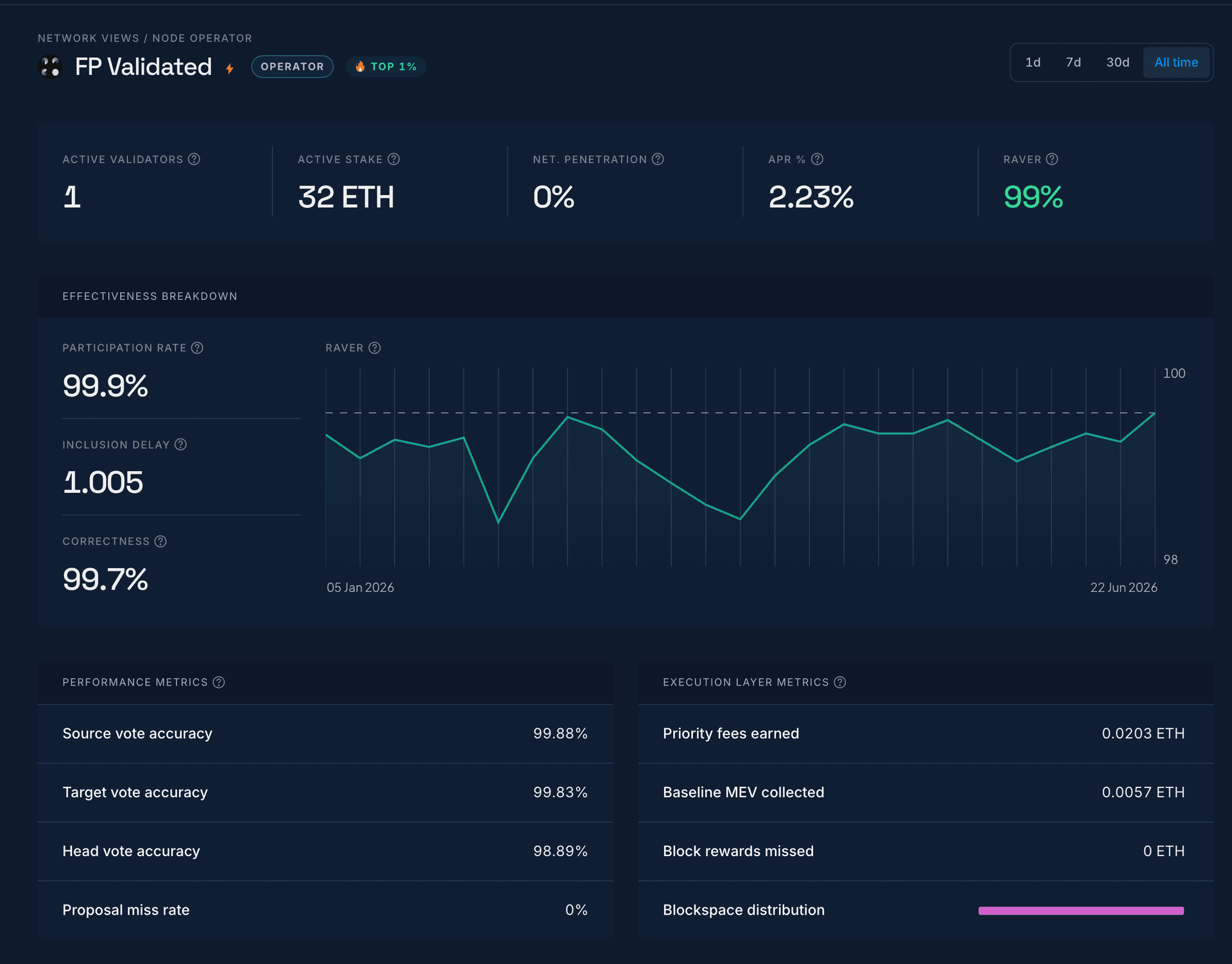Click the lightning bolt next to FP Validated
1232x964 pixels.
click(x=230, y=68)
